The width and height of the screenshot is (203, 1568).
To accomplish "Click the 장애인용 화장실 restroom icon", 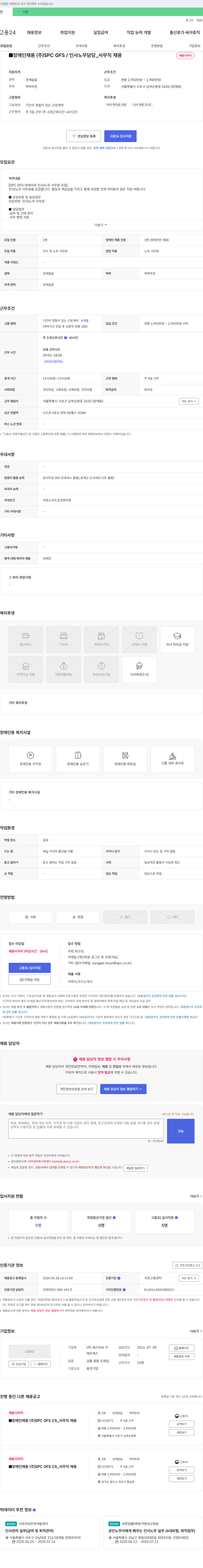I will 125,759.
